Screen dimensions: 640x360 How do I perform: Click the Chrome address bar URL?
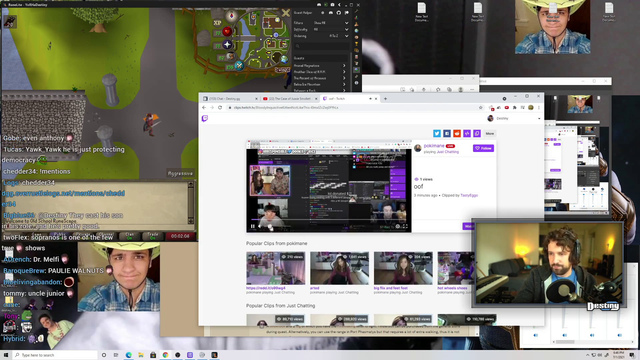pyautogui.click(x=286, y=108)
